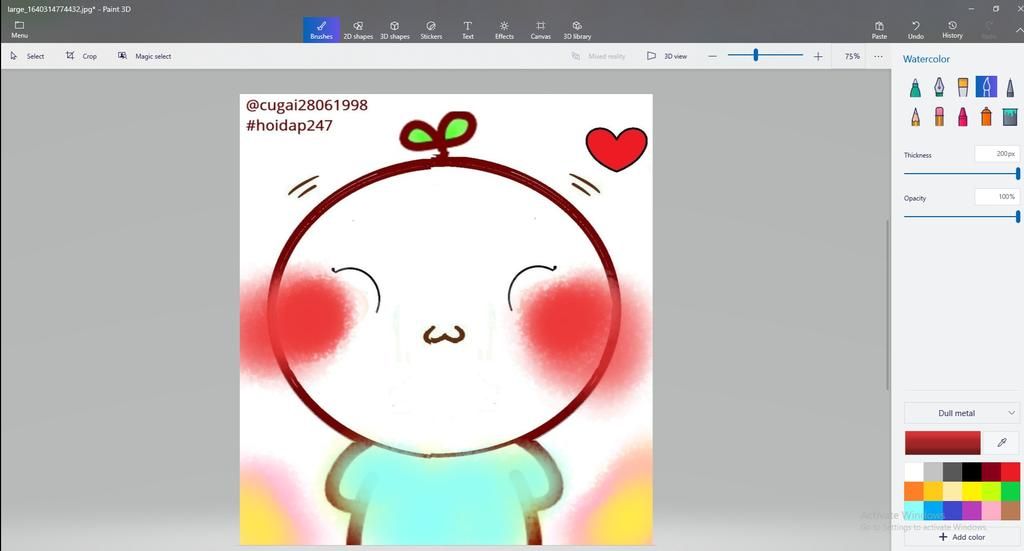Undo the last action
This screenshot has width=1024, height=551.
point(916,30)
